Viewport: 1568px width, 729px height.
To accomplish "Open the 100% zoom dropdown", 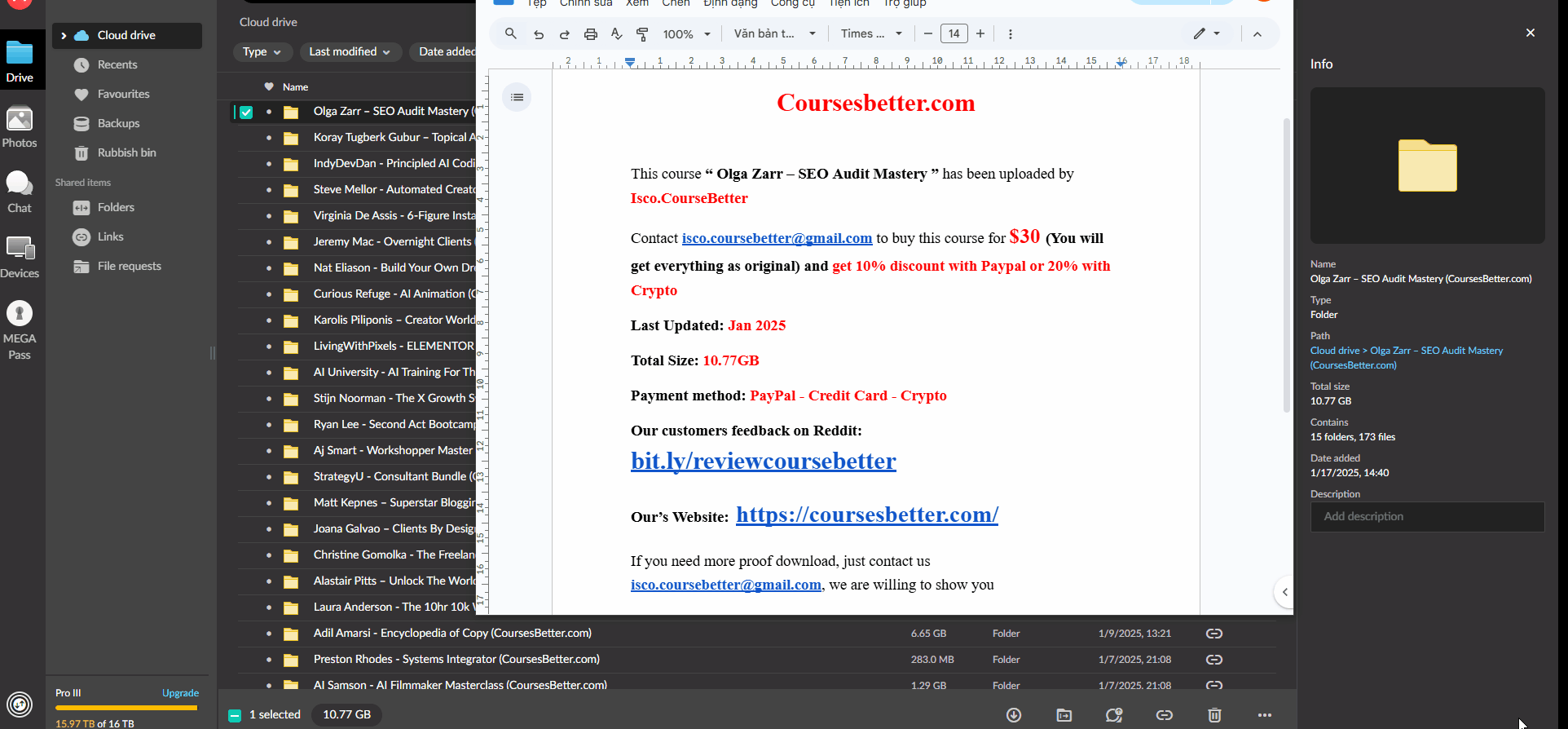I will click(687, 33).
